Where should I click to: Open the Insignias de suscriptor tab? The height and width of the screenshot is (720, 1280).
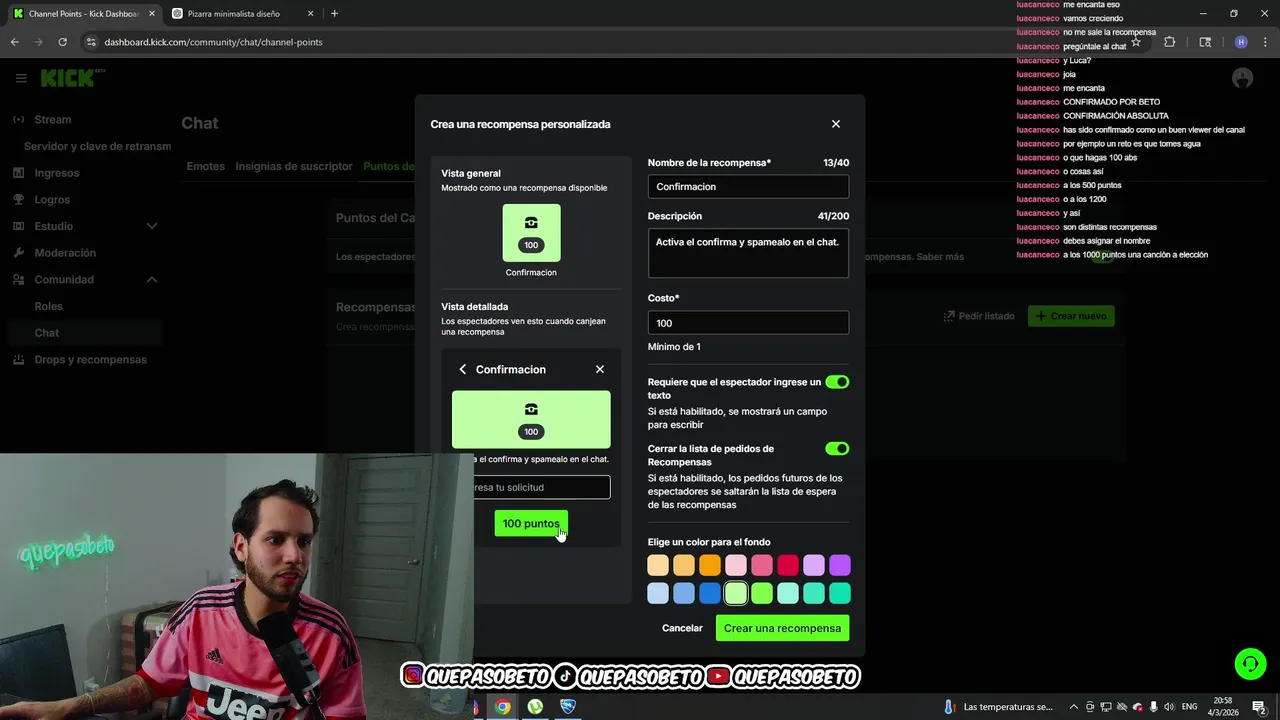coord(294,166)
